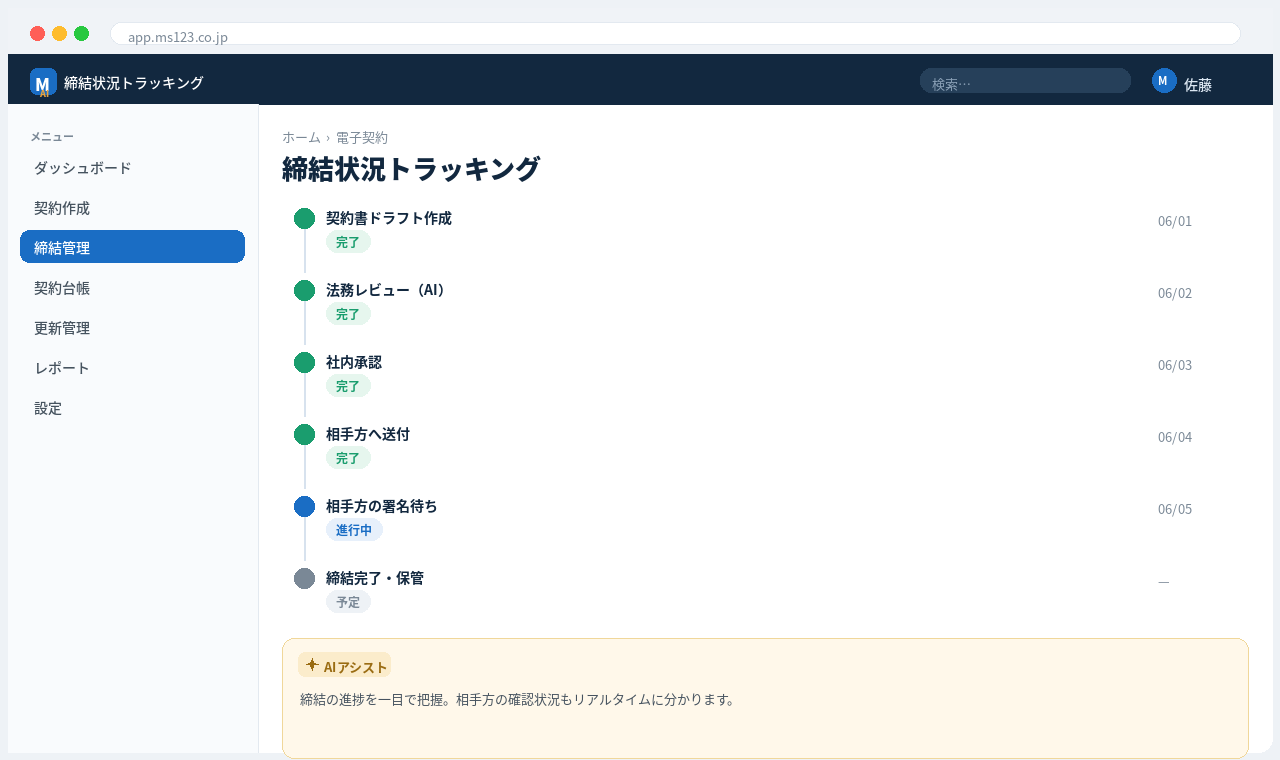Image resolution: width=1280 pixels, height=760 pixels.
Task: Click the 完了 badge under 社内承認
Action: pyautogui.click(x=348, y=386)
